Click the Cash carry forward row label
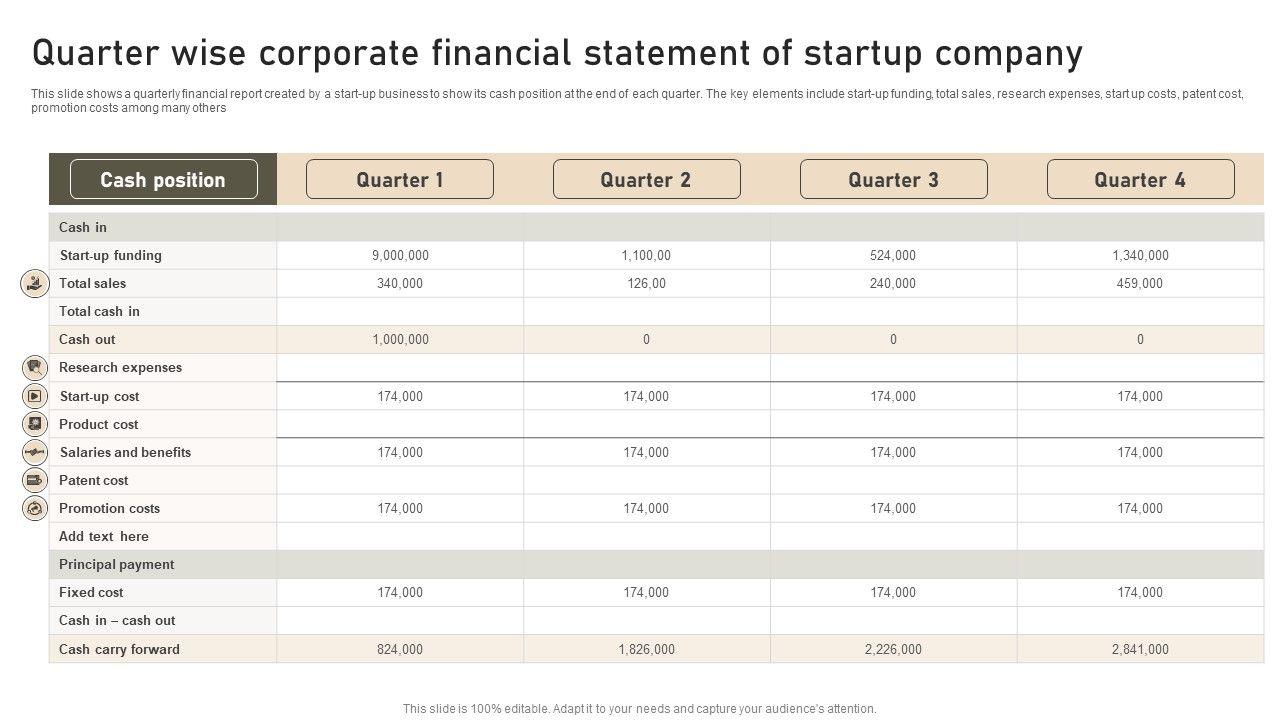This screenshot has width=1280, height=720. click(119, 649)
